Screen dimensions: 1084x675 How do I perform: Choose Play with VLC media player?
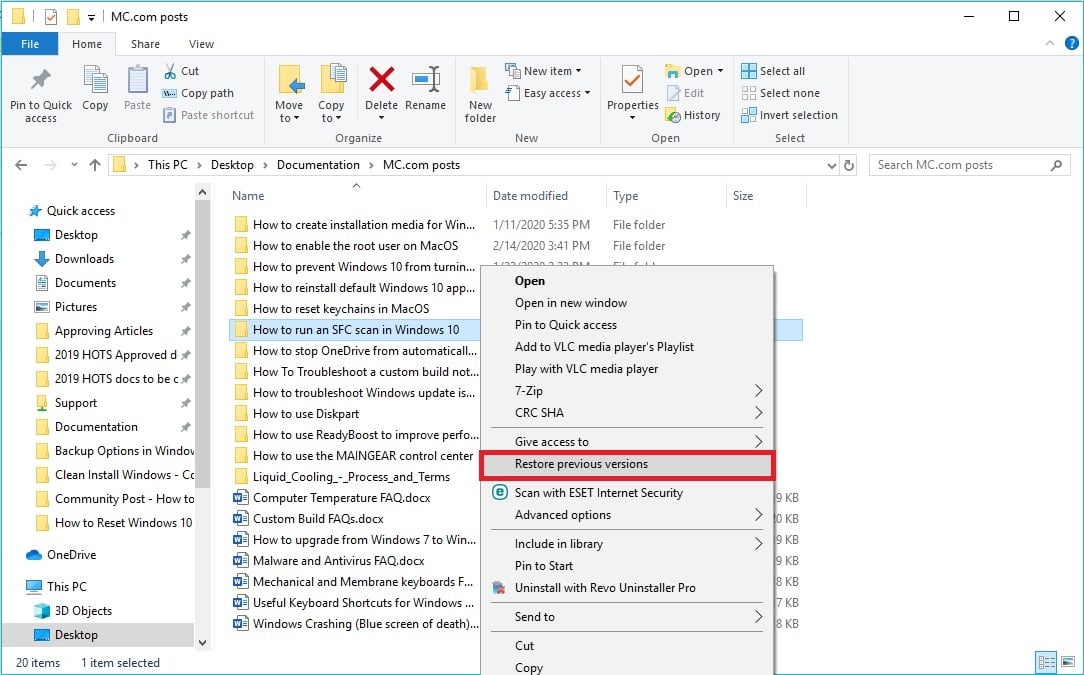pyautogui.click(x=627, y=369)
